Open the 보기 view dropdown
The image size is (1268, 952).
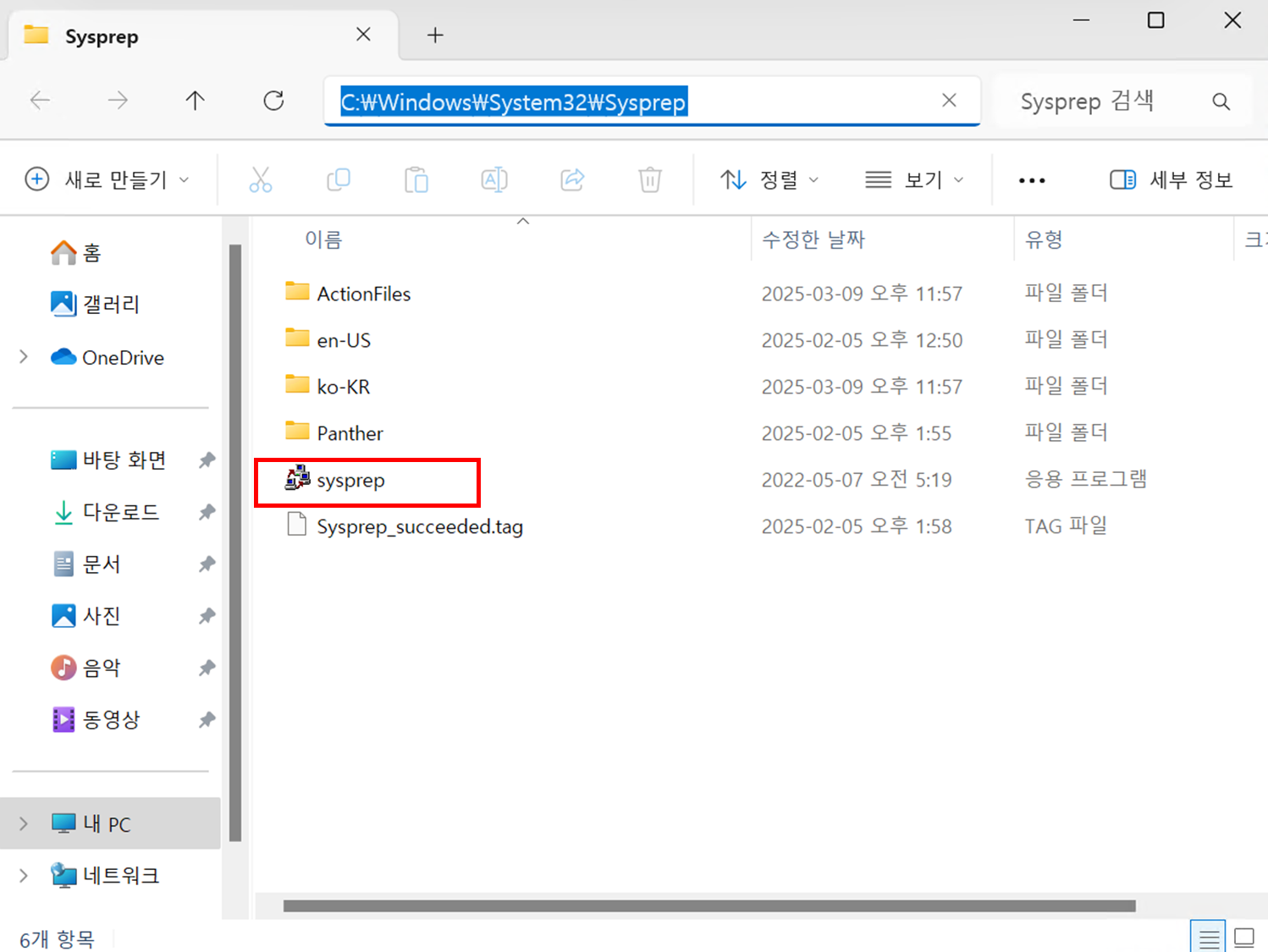pyautogui.click(x=914, y=179)
